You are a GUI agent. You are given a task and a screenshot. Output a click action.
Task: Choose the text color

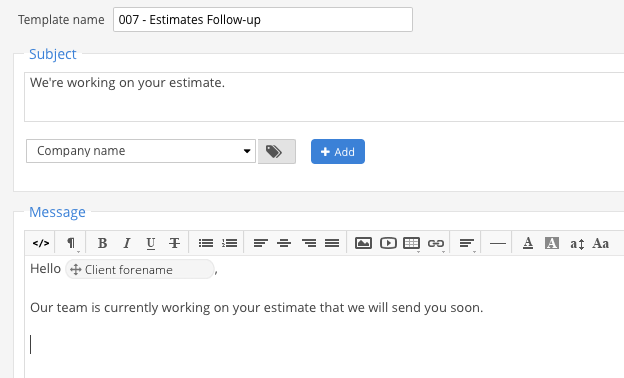coord(528,243)
